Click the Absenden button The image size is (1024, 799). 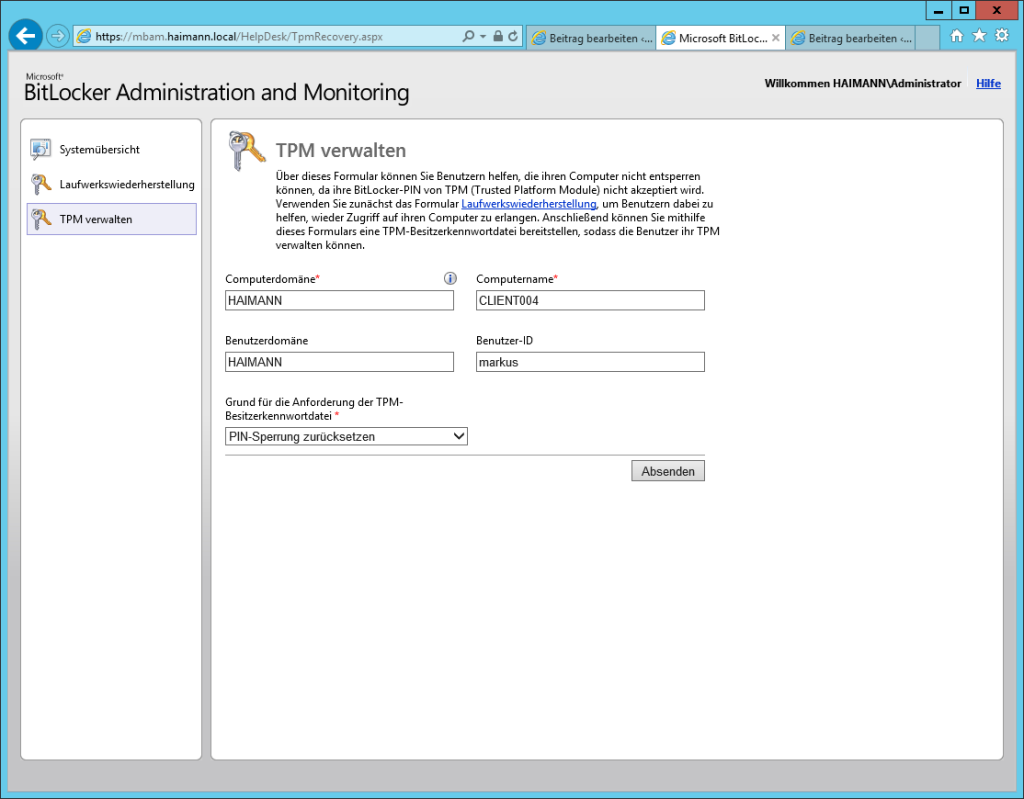pyautogui.click(x=667, y=471)
